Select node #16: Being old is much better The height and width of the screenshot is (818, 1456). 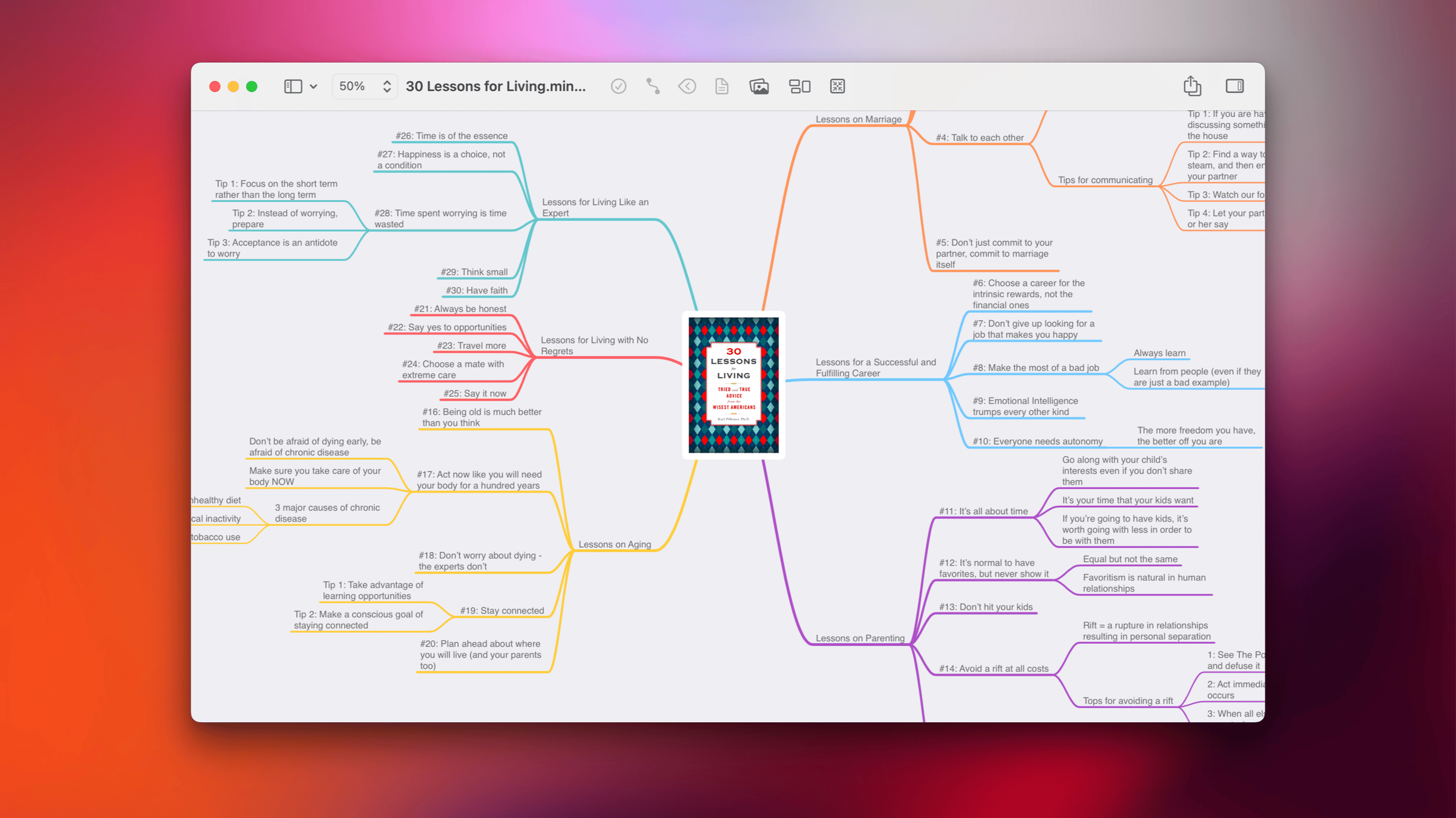click(482, 417)
